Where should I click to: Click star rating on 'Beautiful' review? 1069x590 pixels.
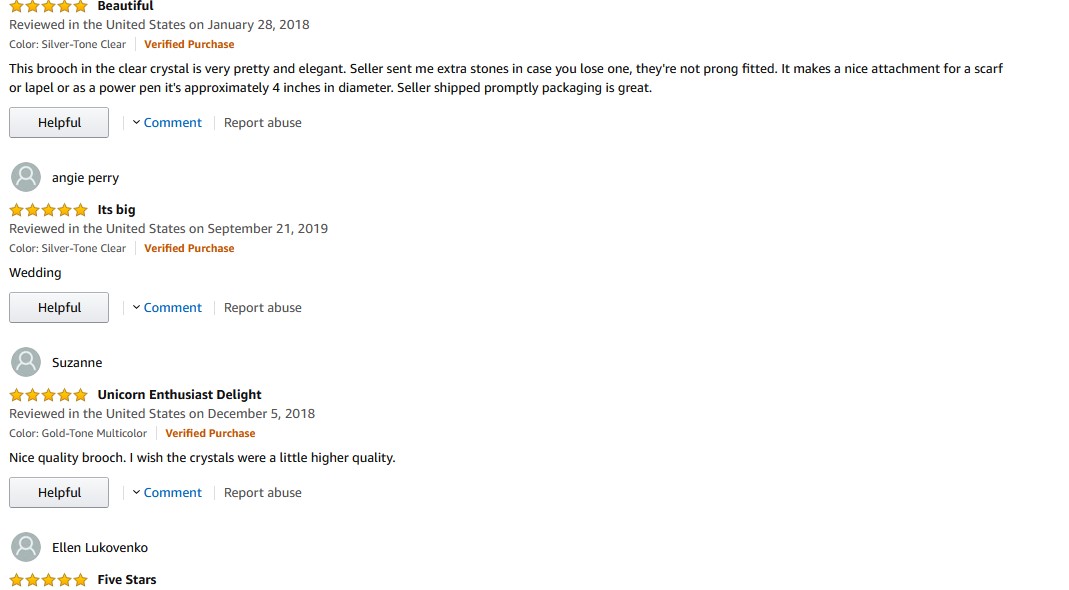48,6
